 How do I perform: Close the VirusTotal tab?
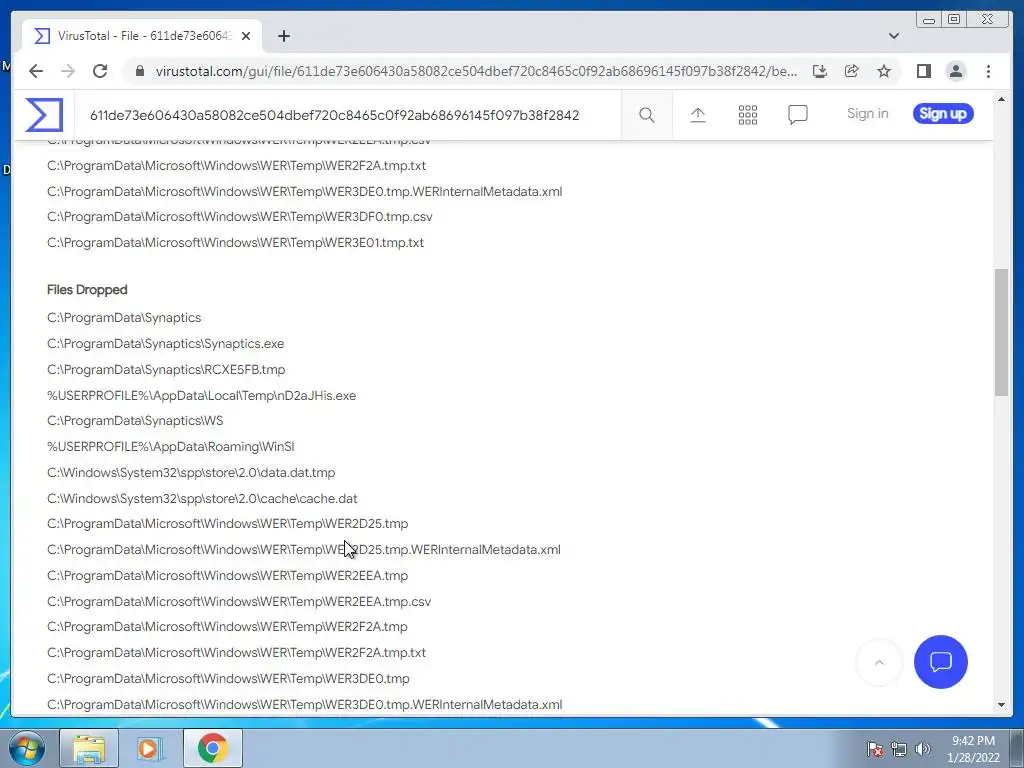coord(246,36)
